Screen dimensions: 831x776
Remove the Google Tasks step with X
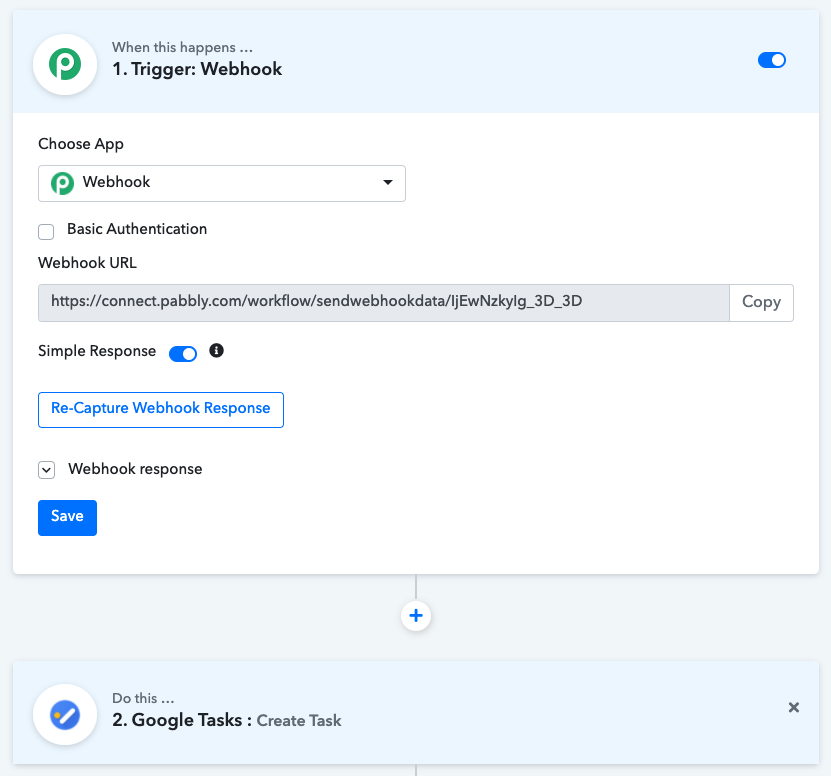click(793, 707)
